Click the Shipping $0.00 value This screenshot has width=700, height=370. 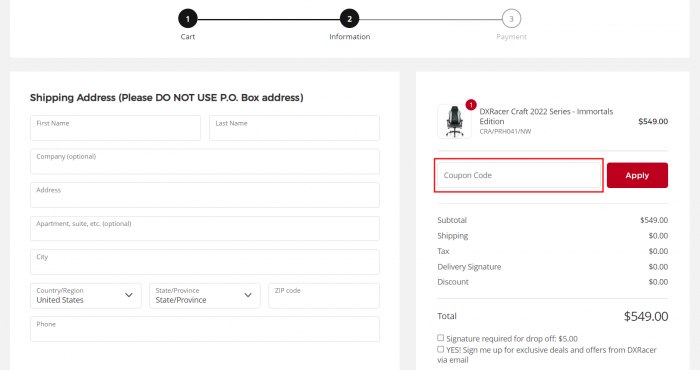coord(658,236)
